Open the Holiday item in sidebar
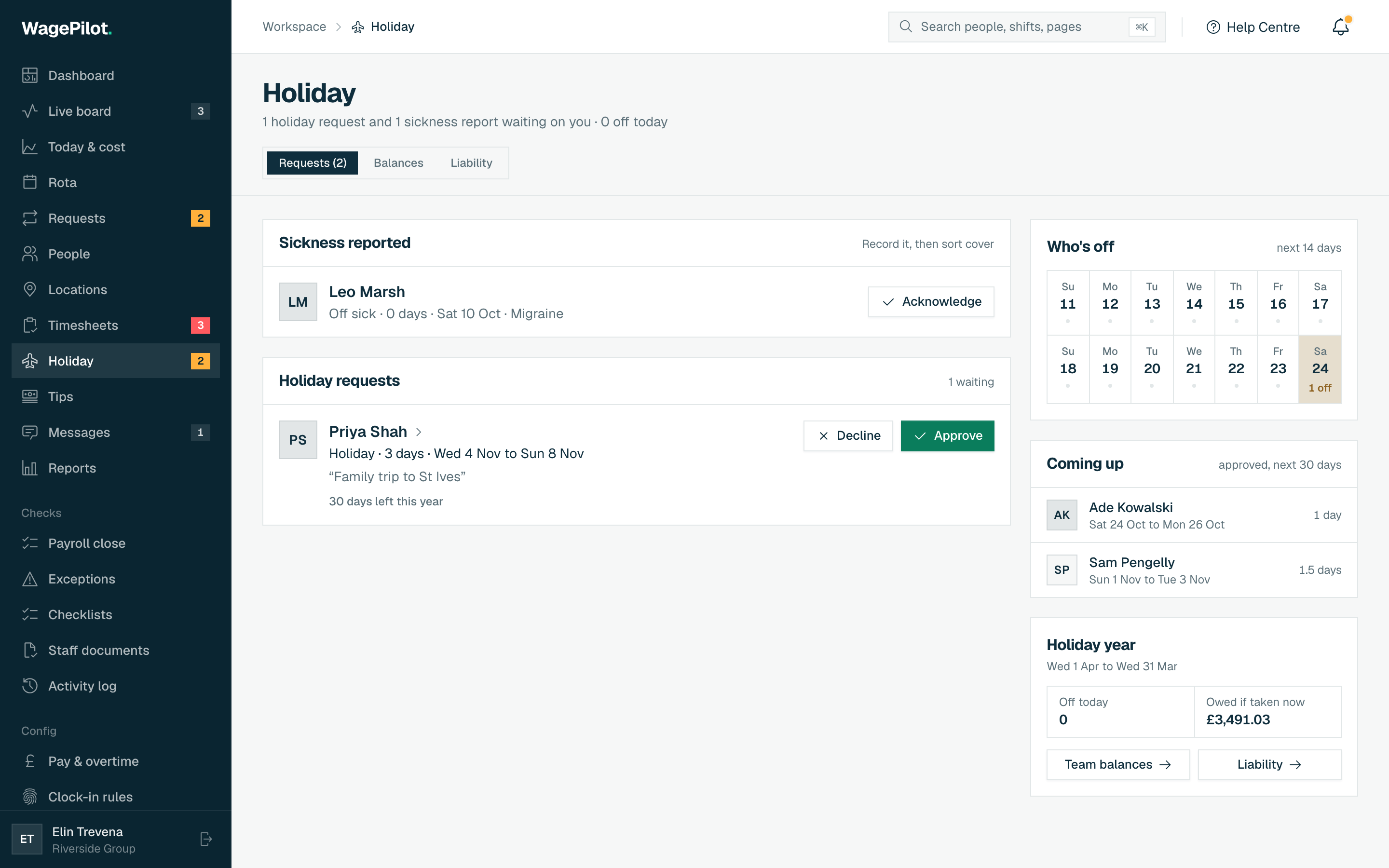 (115, 361)
